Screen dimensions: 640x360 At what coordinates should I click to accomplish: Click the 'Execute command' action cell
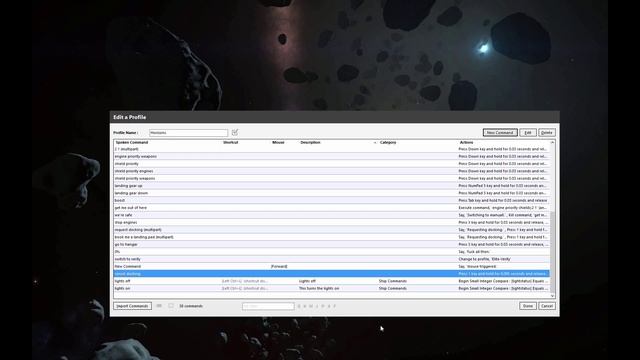[503, 208]
